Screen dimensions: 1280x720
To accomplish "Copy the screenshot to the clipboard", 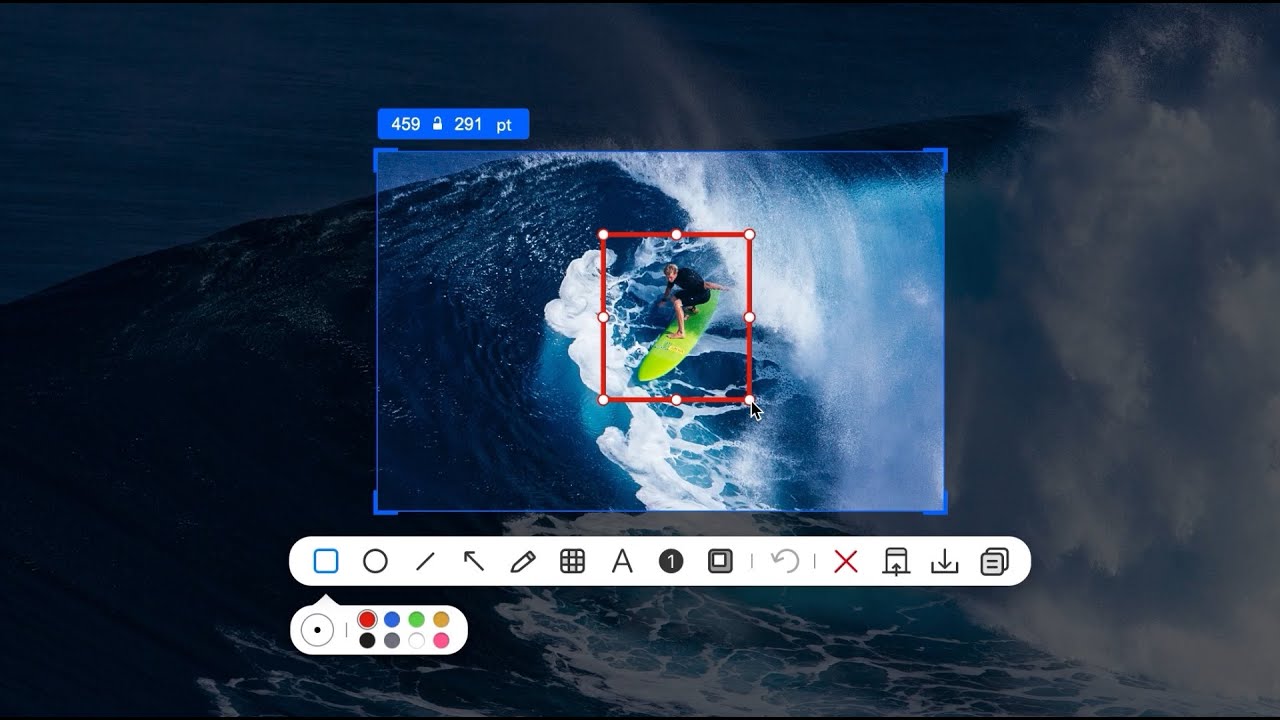I will pos(994,562).
